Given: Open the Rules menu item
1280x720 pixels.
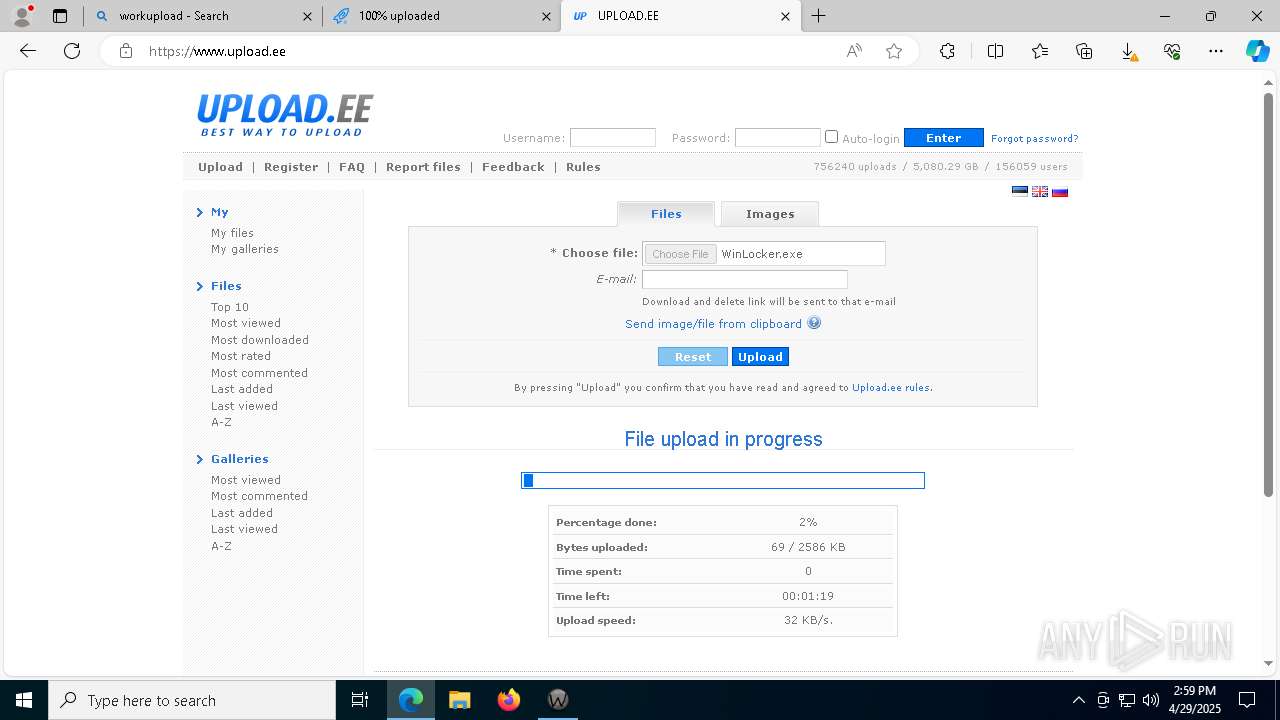Looking at the screenshot, I should [x=583, y=167].
